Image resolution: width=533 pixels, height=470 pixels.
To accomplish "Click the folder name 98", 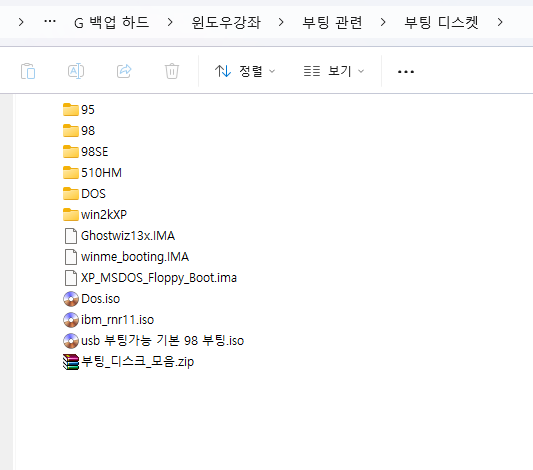I will [88, 131].
